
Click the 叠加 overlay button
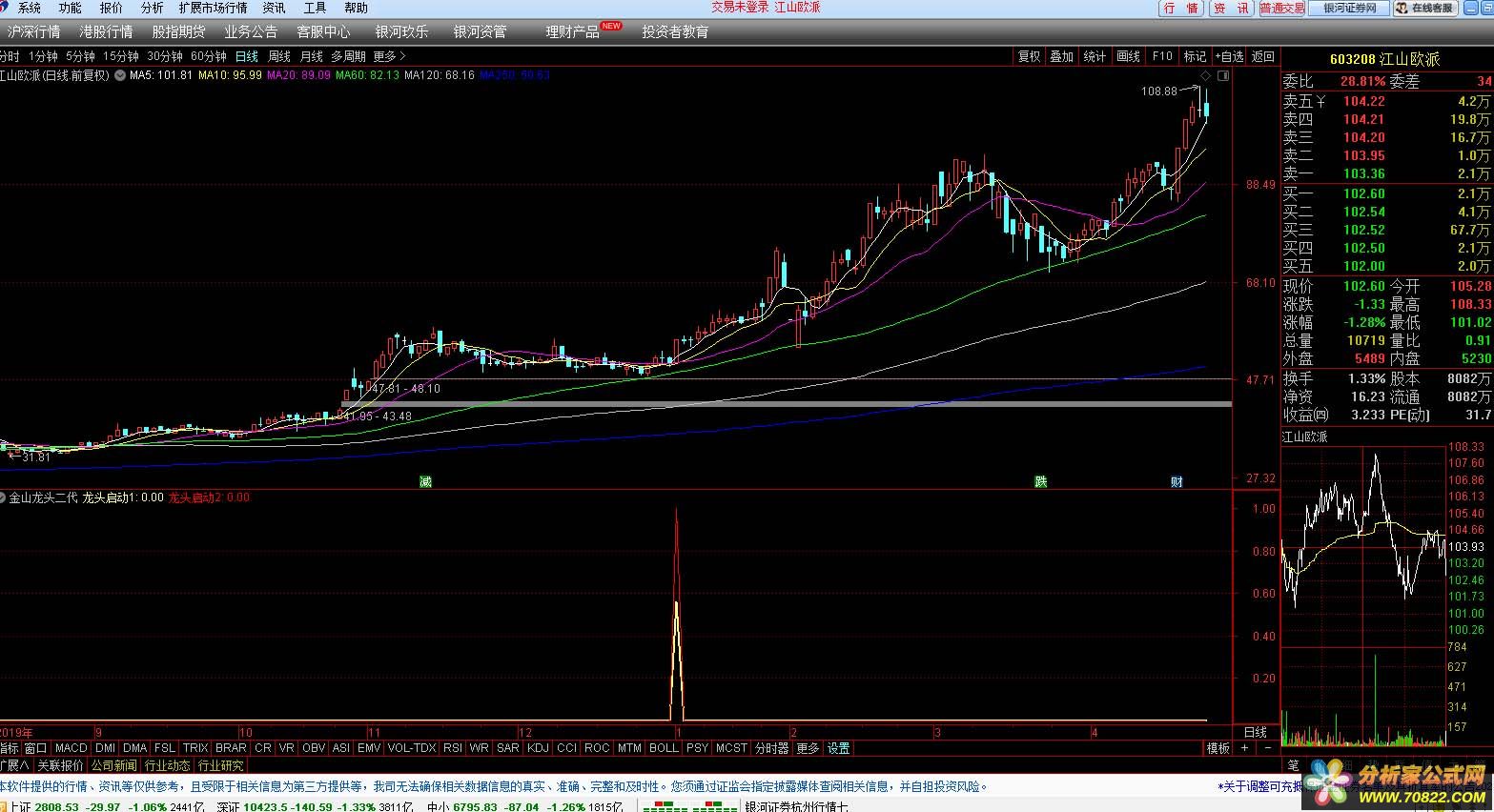pos(1062,56)
